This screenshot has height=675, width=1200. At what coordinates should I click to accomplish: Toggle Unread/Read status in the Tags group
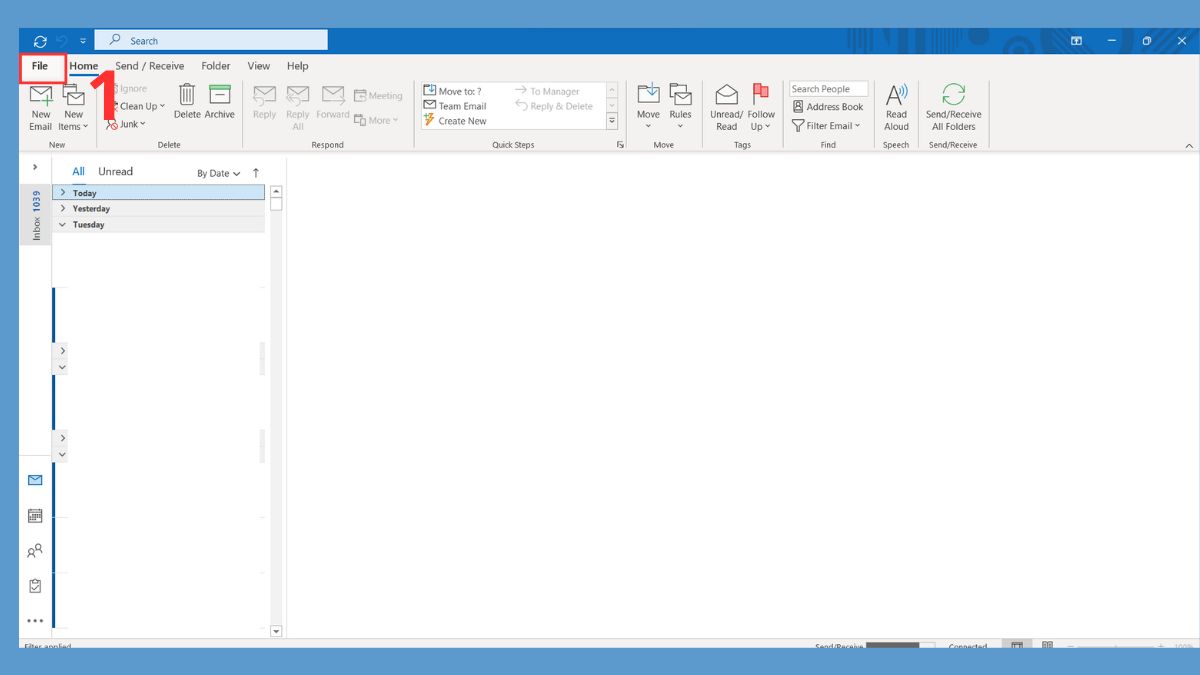pos(726,107)
